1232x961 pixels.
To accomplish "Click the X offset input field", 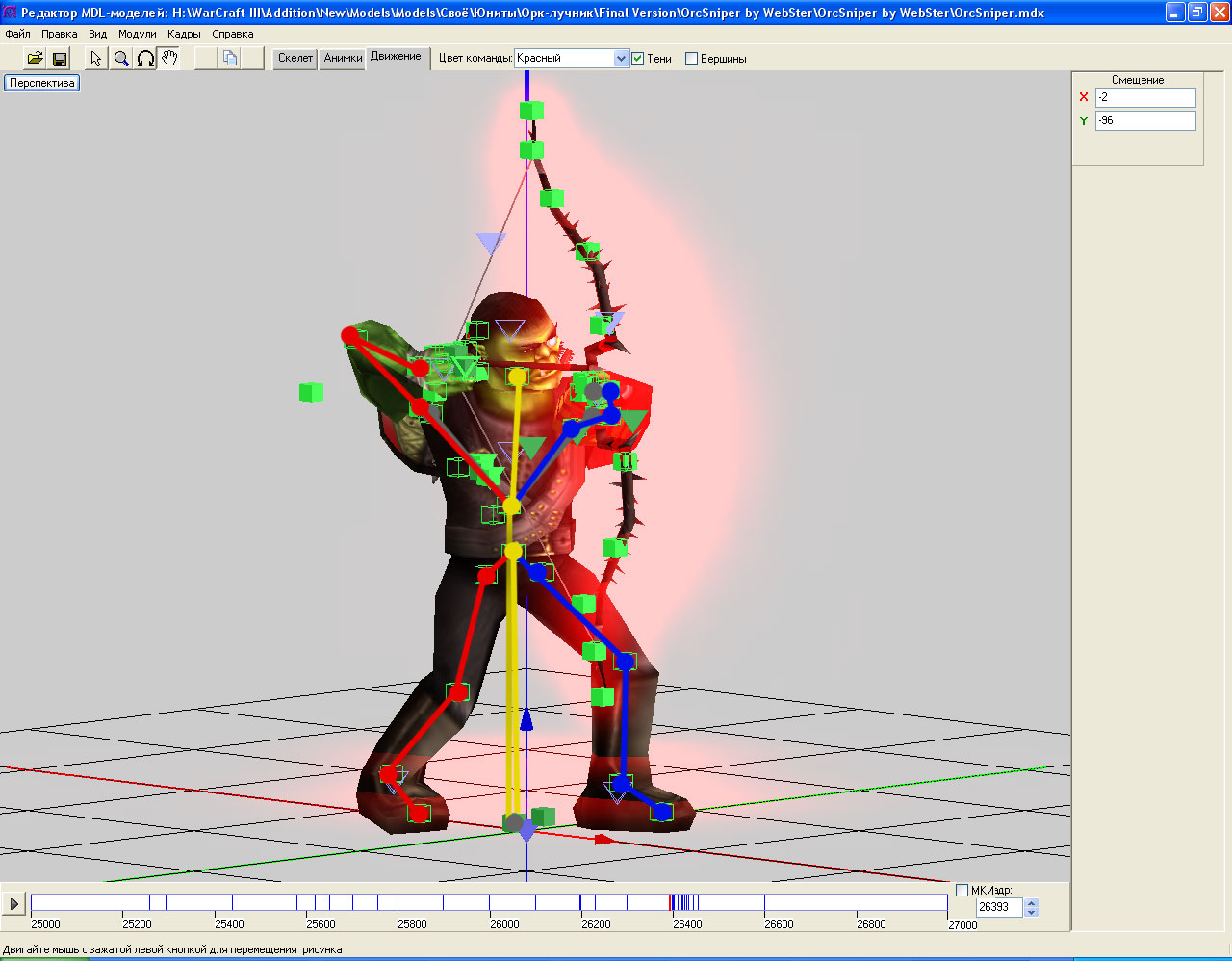I will (1144, 97).
